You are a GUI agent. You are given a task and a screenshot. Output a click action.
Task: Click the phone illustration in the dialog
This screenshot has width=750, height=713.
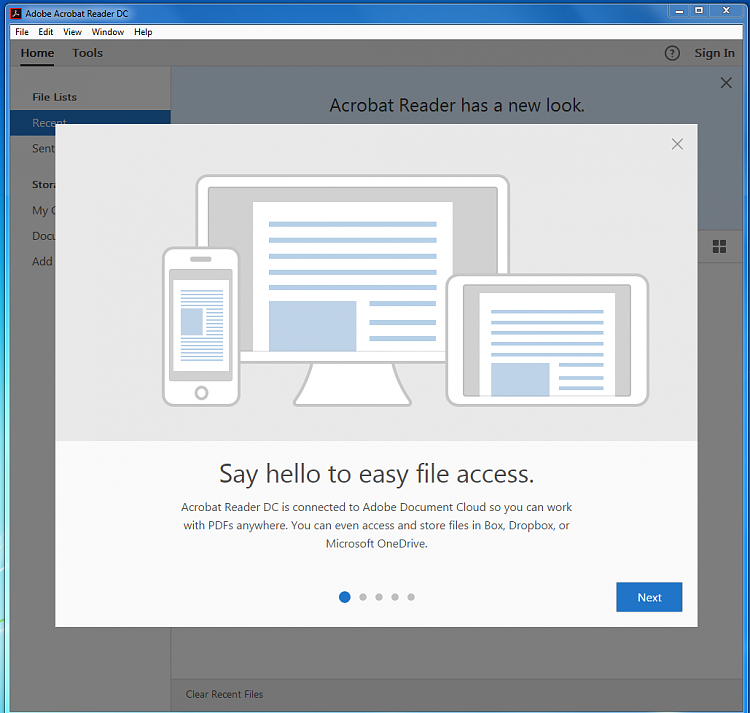201,327
